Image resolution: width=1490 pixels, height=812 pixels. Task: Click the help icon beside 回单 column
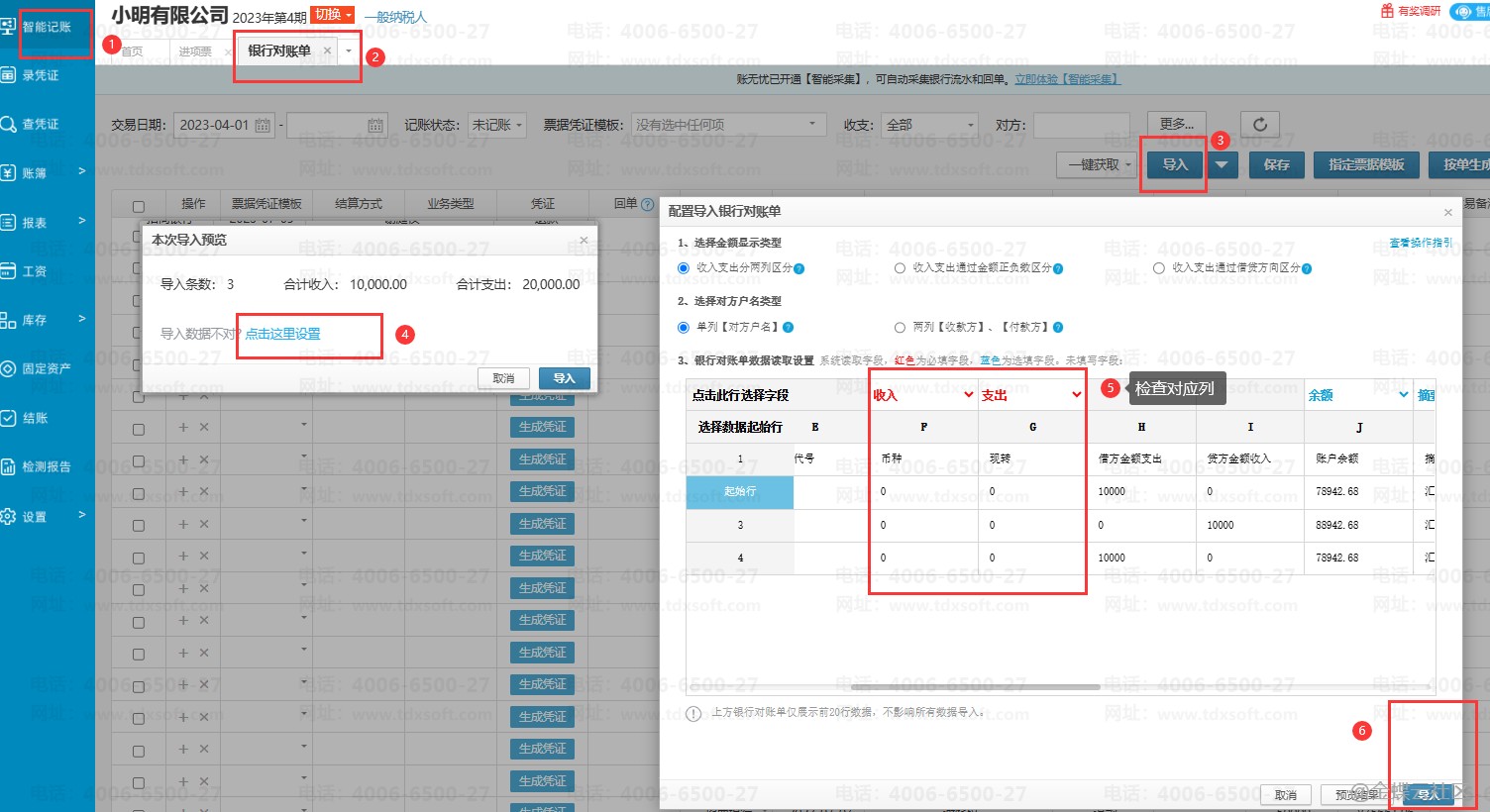tap(648, 204)
